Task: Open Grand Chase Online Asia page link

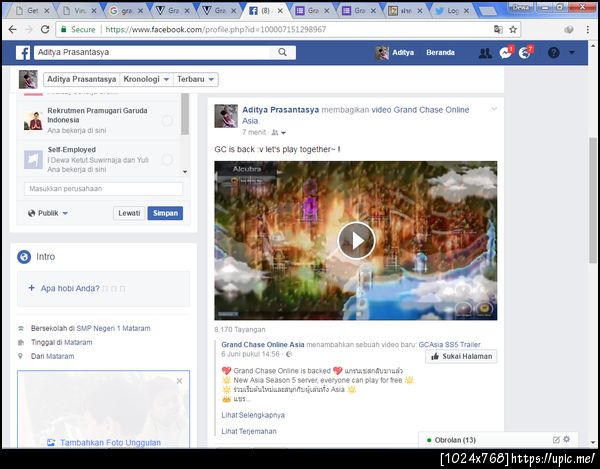Action: [x=262, y=344]
